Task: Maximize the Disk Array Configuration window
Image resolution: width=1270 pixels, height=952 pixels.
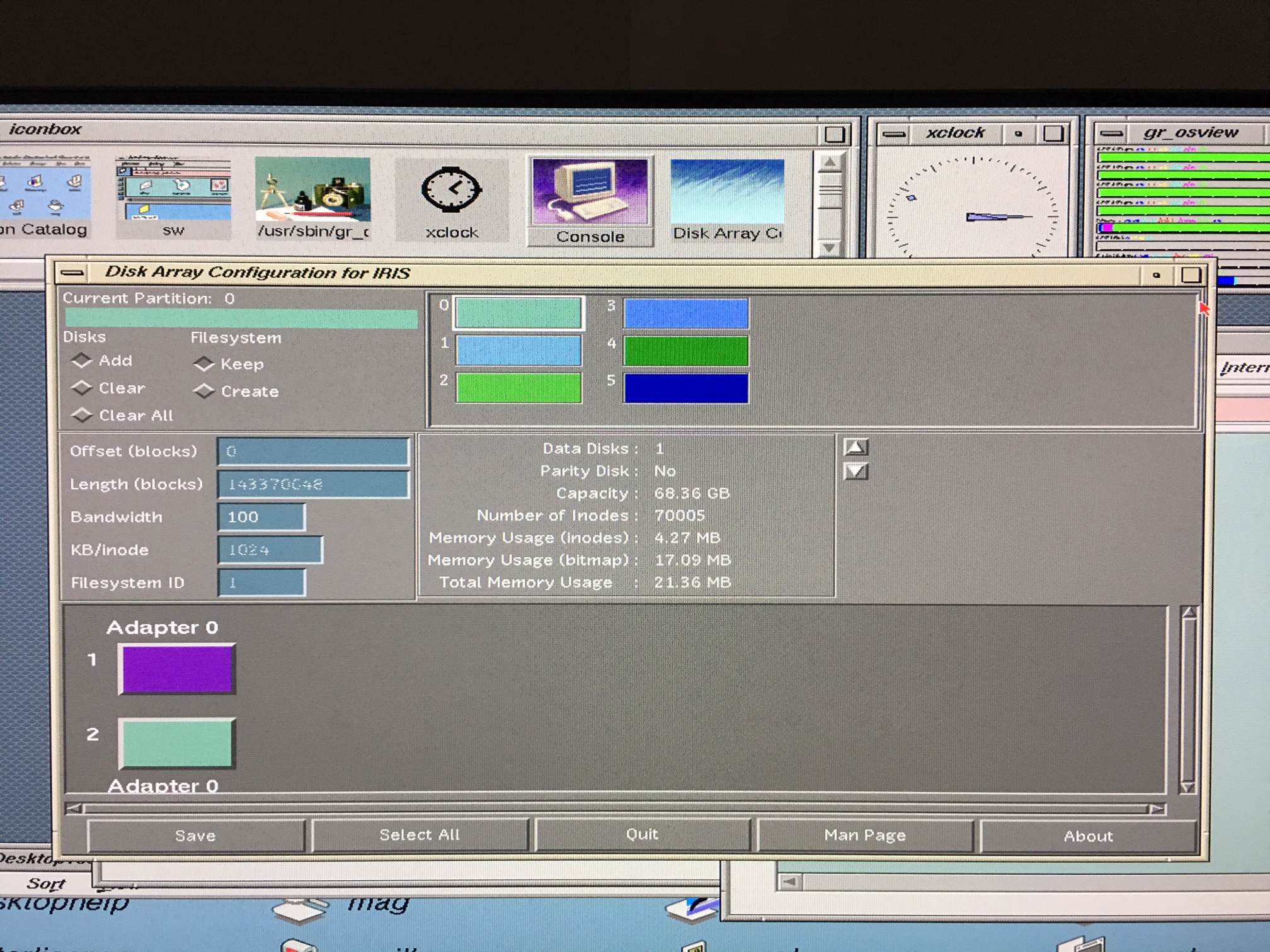Action: click(1191, 275)
